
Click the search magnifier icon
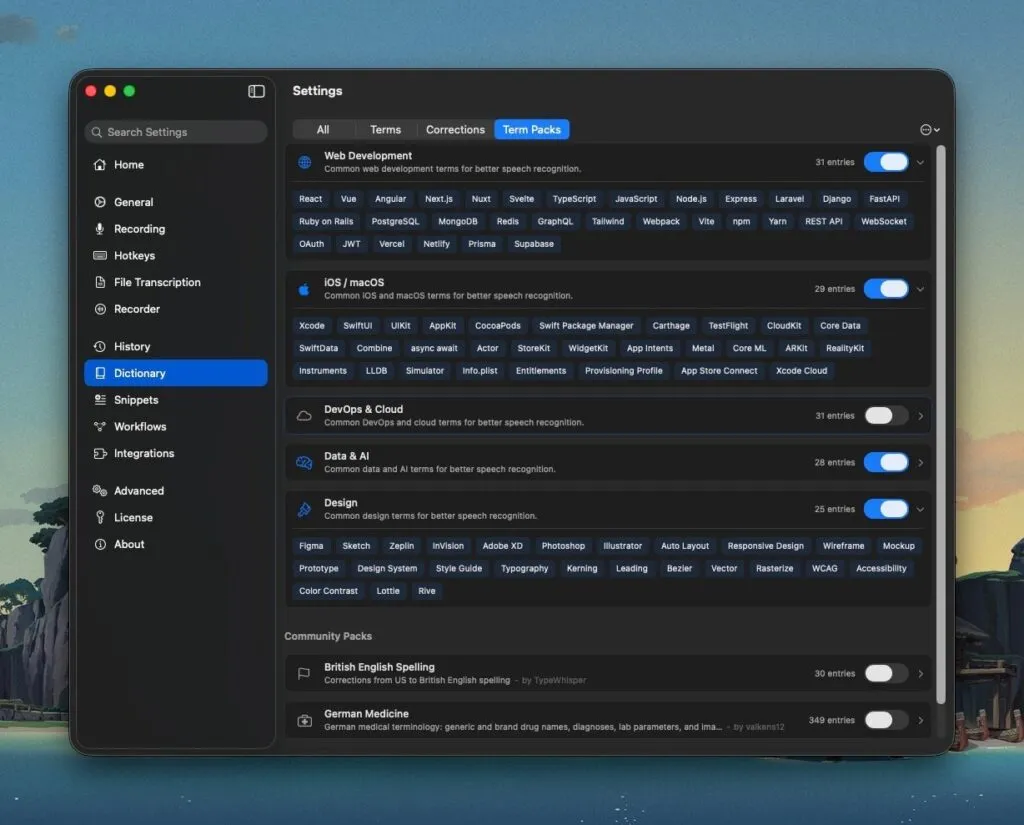pyautogui.click(x=97, y=132)
